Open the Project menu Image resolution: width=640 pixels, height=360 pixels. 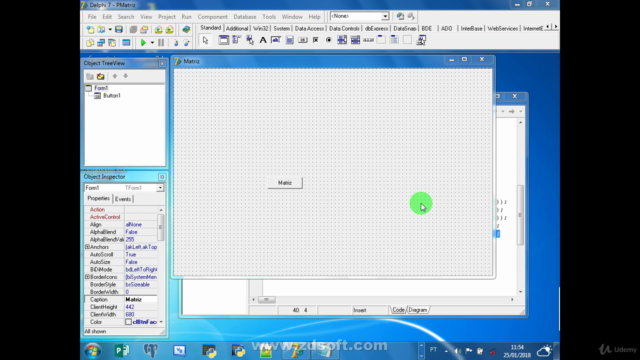pos(167,17)
